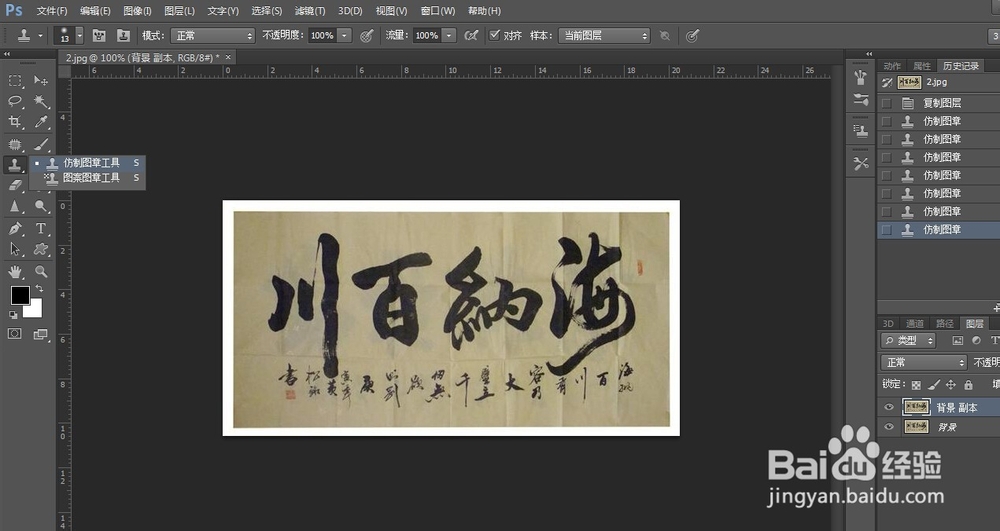
Task: Select the Eyedropper tool
Action: (x=41, y=122)
